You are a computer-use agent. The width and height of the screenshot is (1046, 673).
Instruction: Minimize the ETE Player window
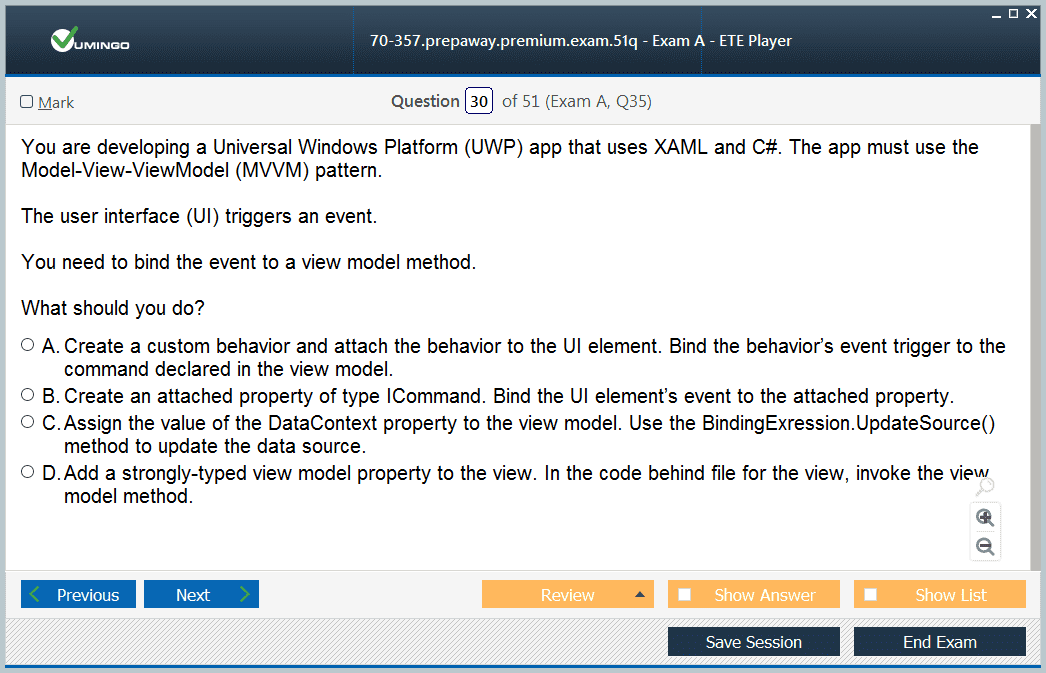997,14
